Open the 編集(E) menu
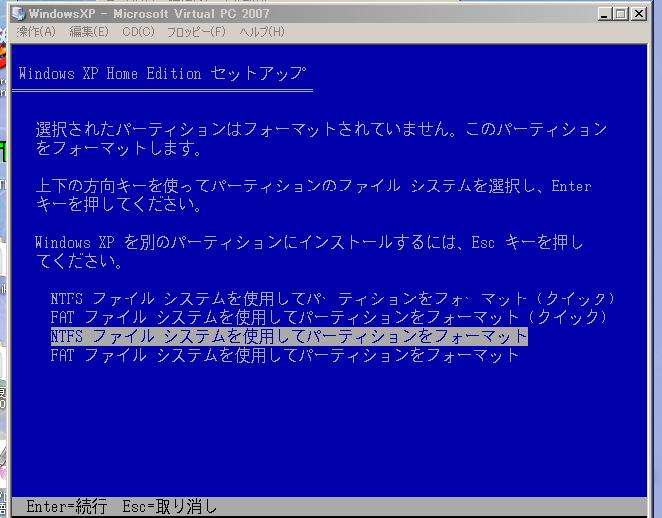662x518 pixels. coord(89,32)
